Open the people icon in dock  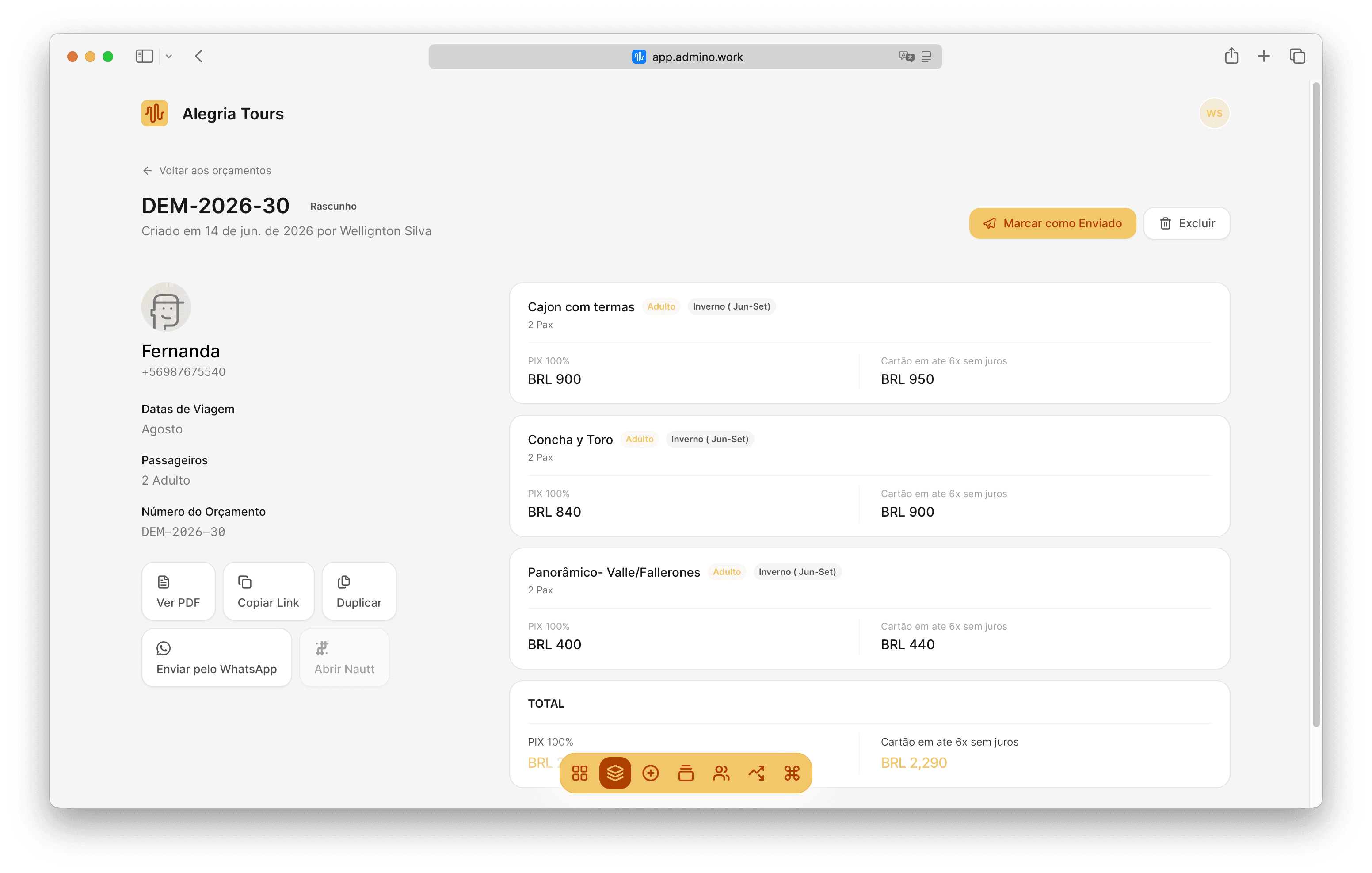[x=721, y=773]
